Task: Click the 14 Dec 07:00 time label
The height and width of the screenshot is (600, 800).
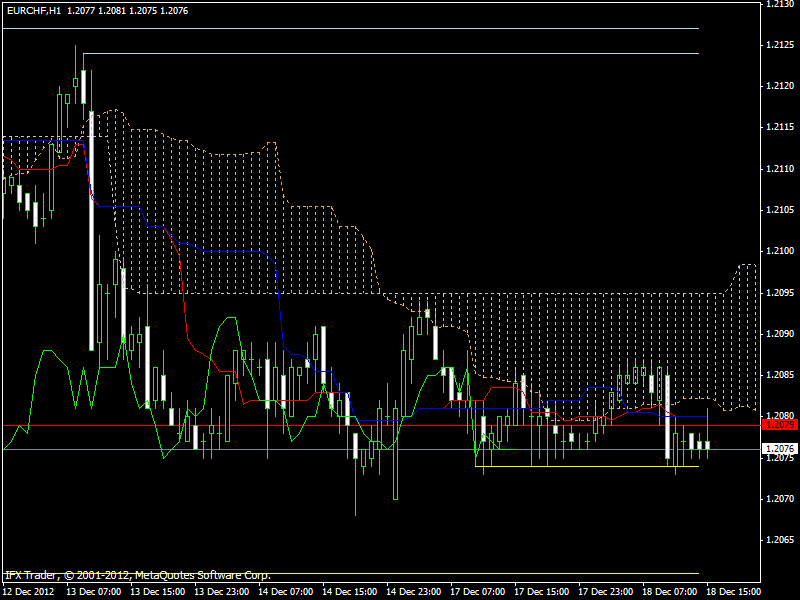Action: point(286,592)
